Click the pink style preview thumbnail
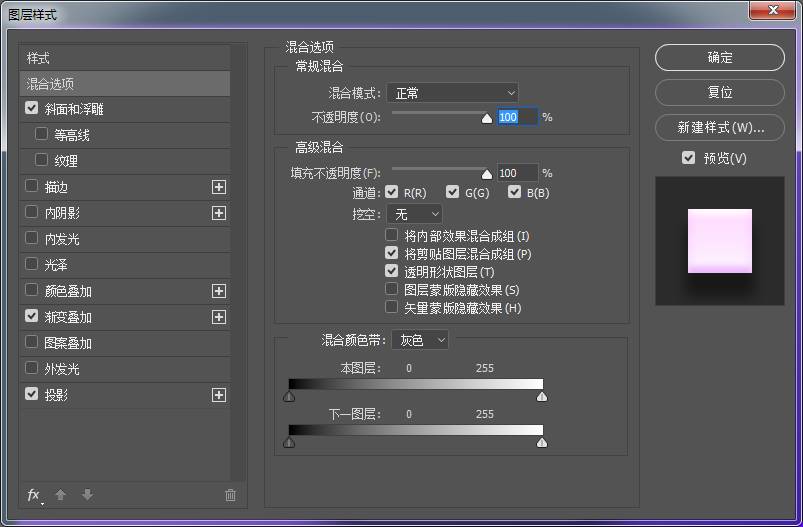This screenshot has width=803, height=527. click(x=720, y=241)
